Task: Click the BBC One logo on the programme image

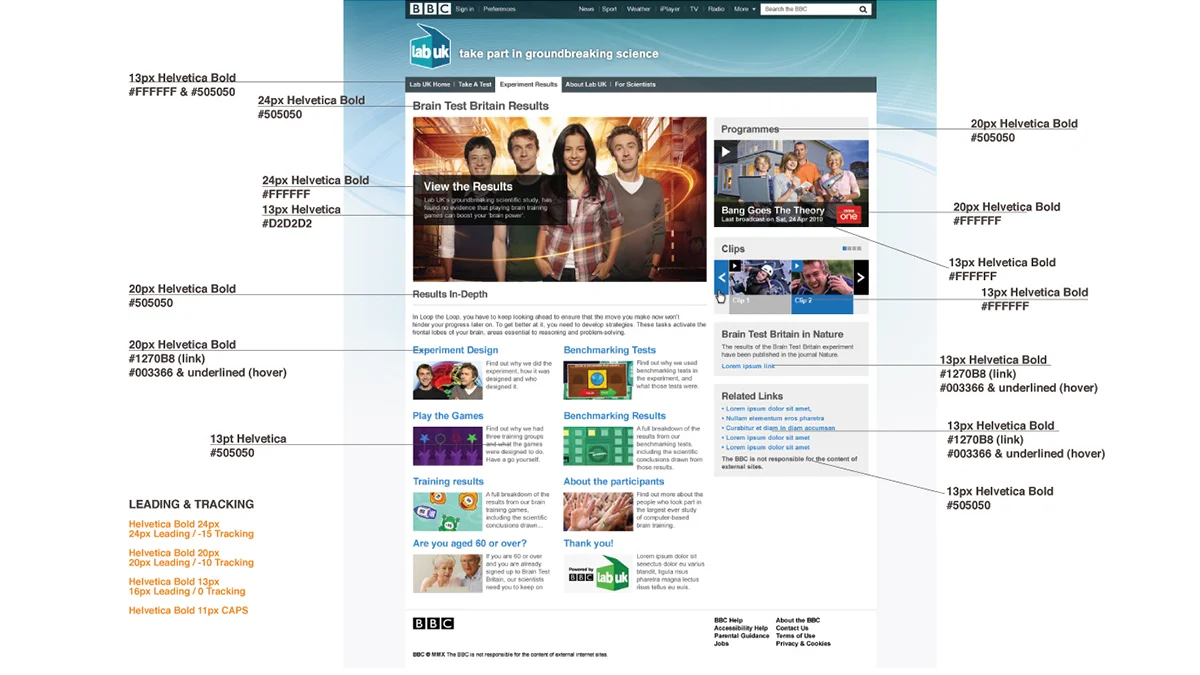Action: (x=848, y=215)
